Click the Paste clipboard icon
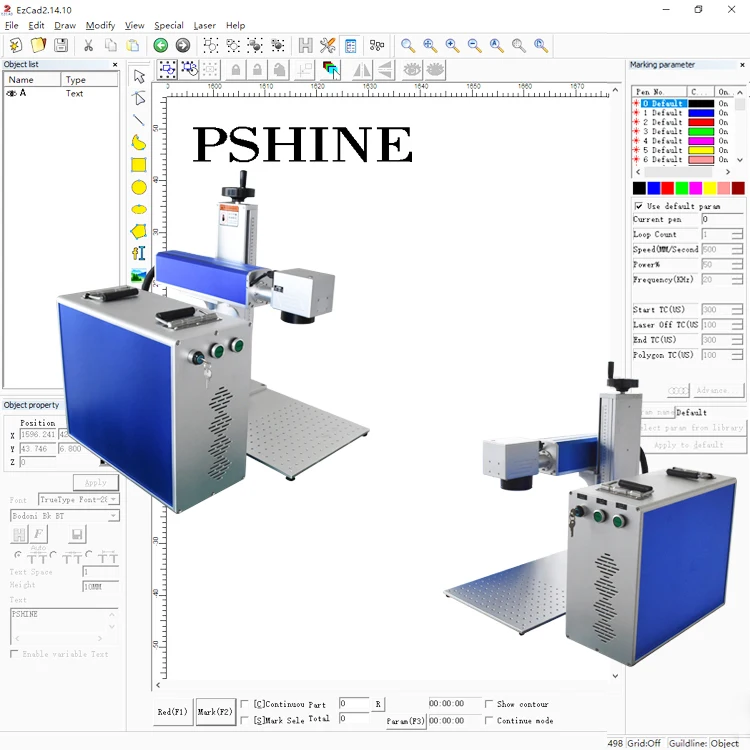This screenshot has width=750, height=750. click(x=132, y=45)
